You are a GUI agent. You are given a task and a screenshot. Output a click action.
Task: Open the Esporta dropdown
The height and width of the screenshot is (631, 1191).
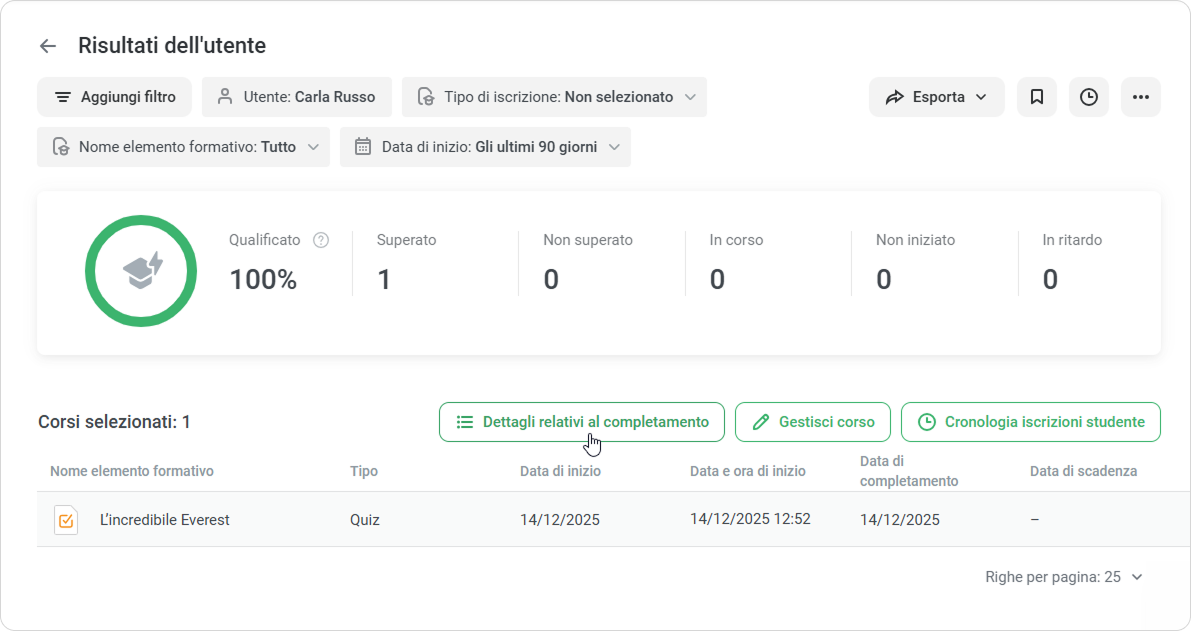936,97
